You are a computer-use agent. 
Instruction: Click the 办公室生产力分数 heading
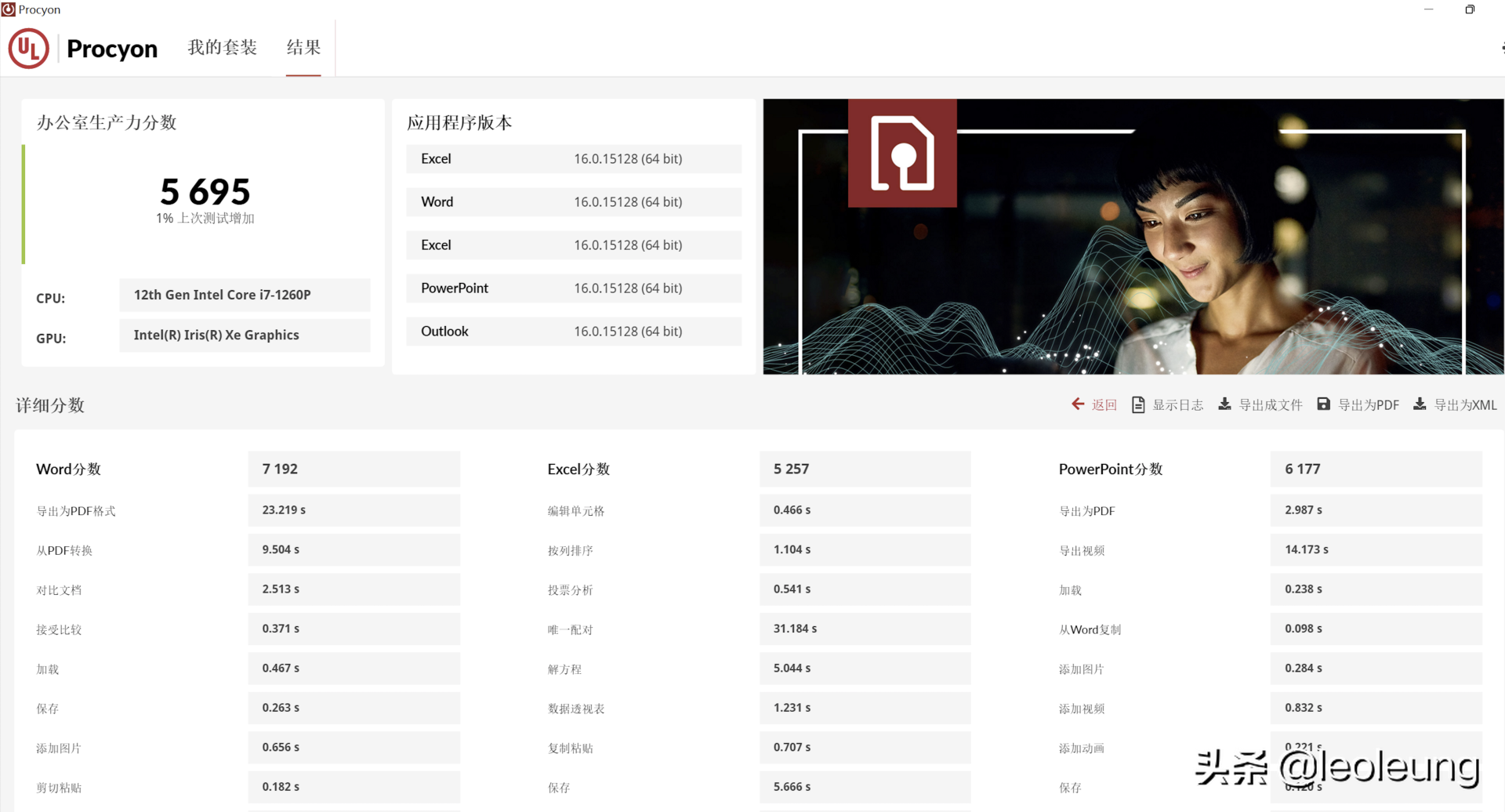[x=107, y=123]
